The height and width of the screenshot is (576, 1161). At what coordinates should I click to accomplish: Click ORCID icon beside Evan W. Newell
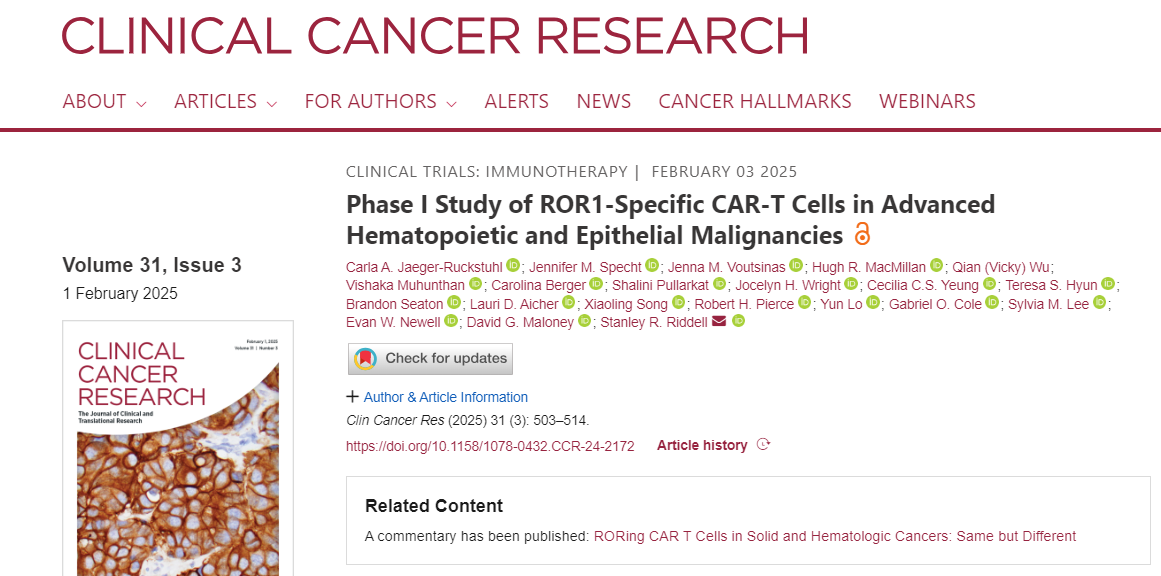[x=451, y=321]
